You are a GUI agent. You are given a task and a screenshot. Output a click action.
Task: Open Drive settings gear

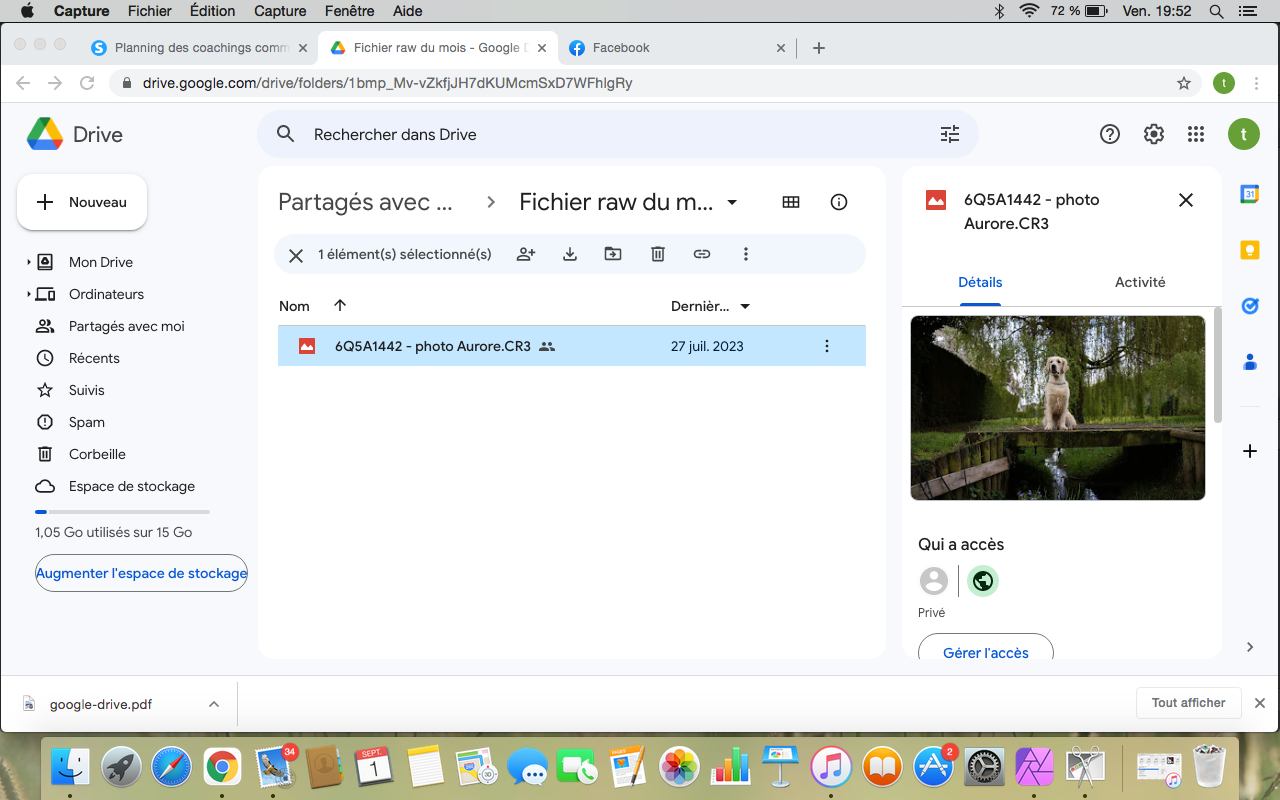click(x=1154, y=134)
